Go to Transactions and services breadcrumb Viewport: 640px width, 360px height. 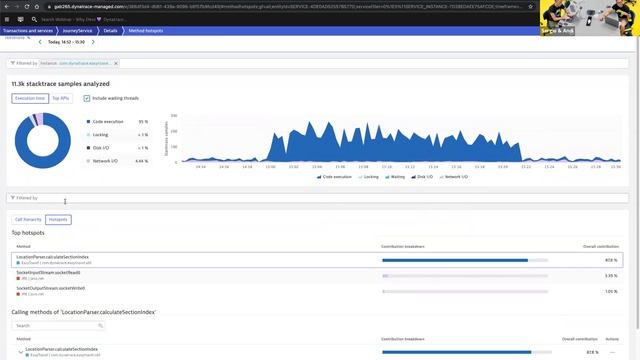(28, 31)
